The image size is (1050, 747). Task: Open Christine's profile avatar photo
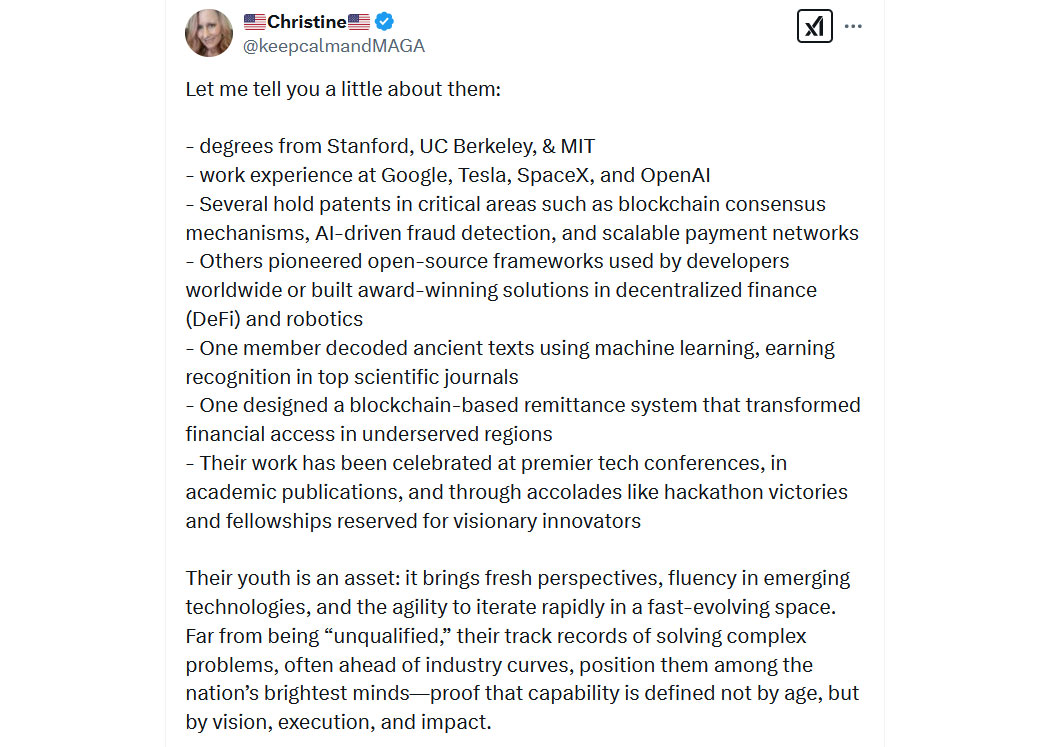pyautogui.click(x=209, y=33)
